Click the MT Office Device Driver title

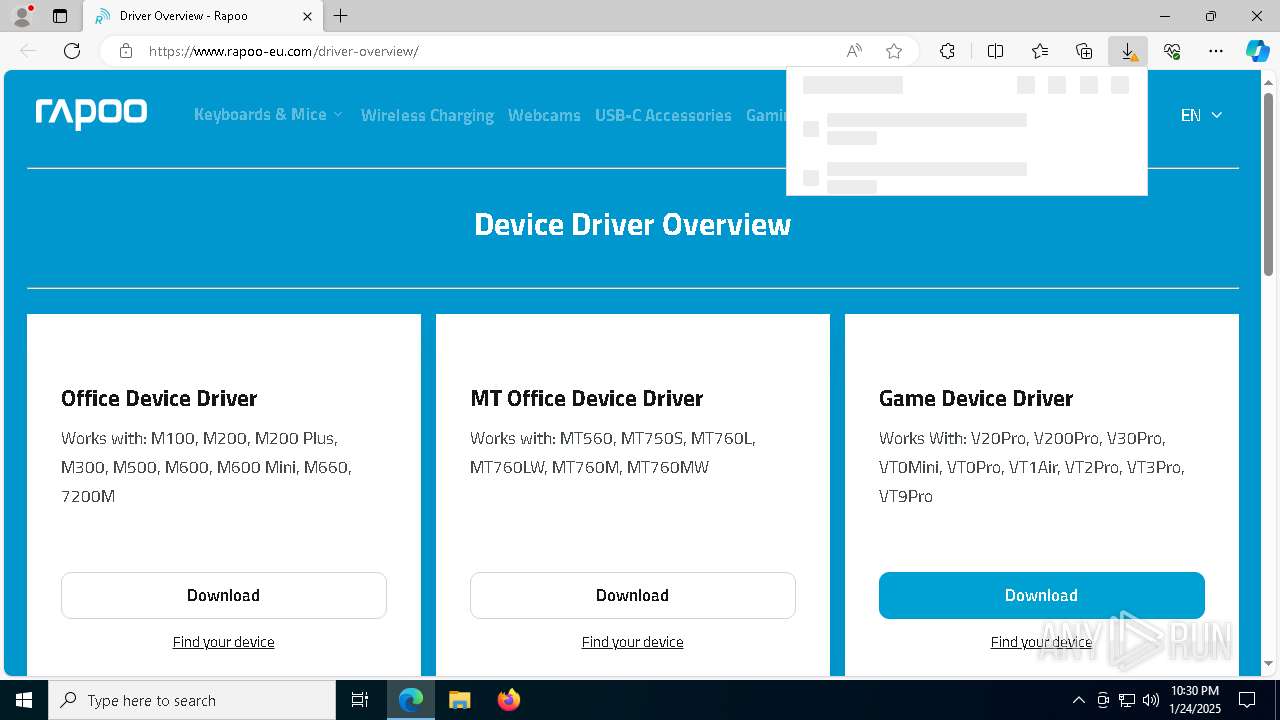click(587, 398)
